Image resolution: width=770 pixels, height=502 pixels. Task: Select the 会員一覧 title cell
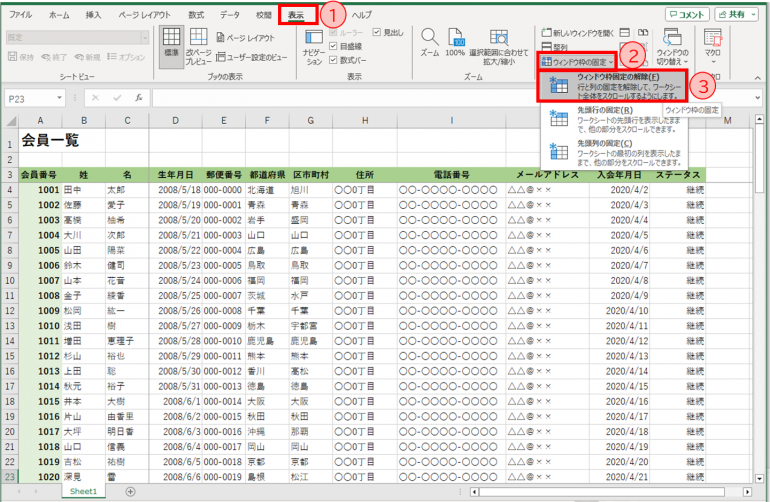click(x=40, y=141)
